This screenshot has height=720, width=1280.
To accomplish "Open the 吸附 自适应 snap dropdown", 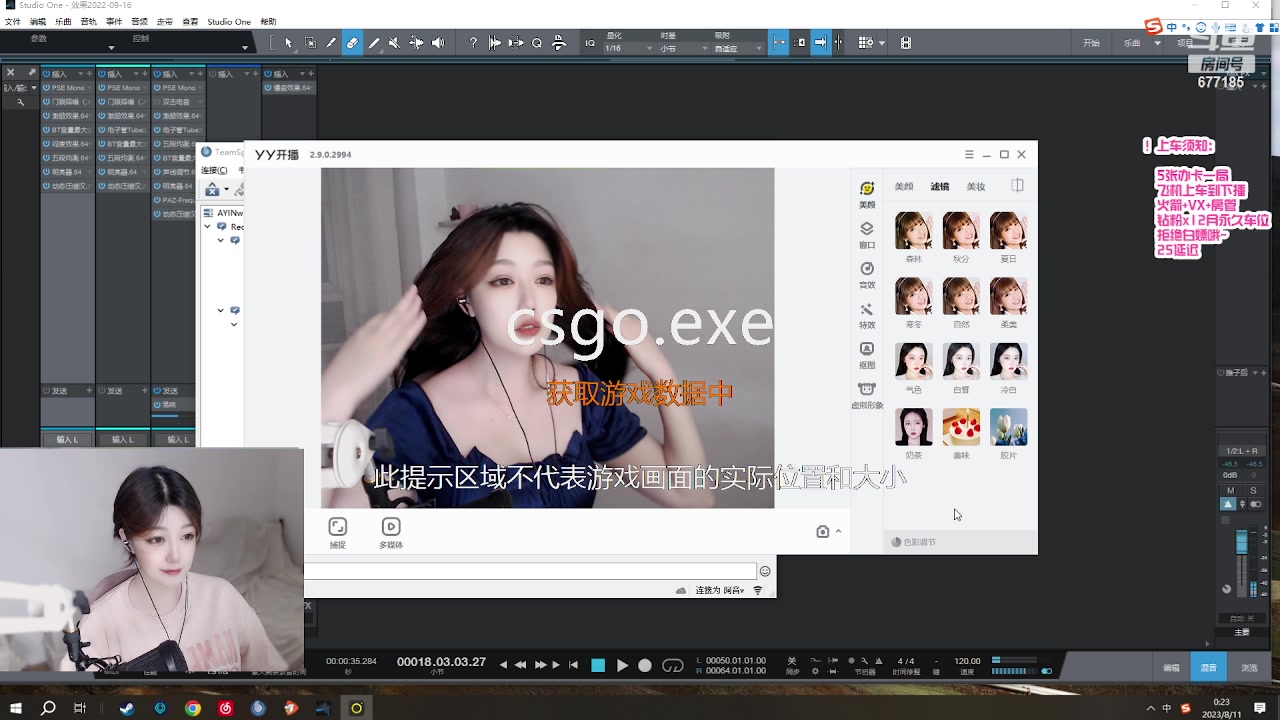I will (x=737, y=48).
